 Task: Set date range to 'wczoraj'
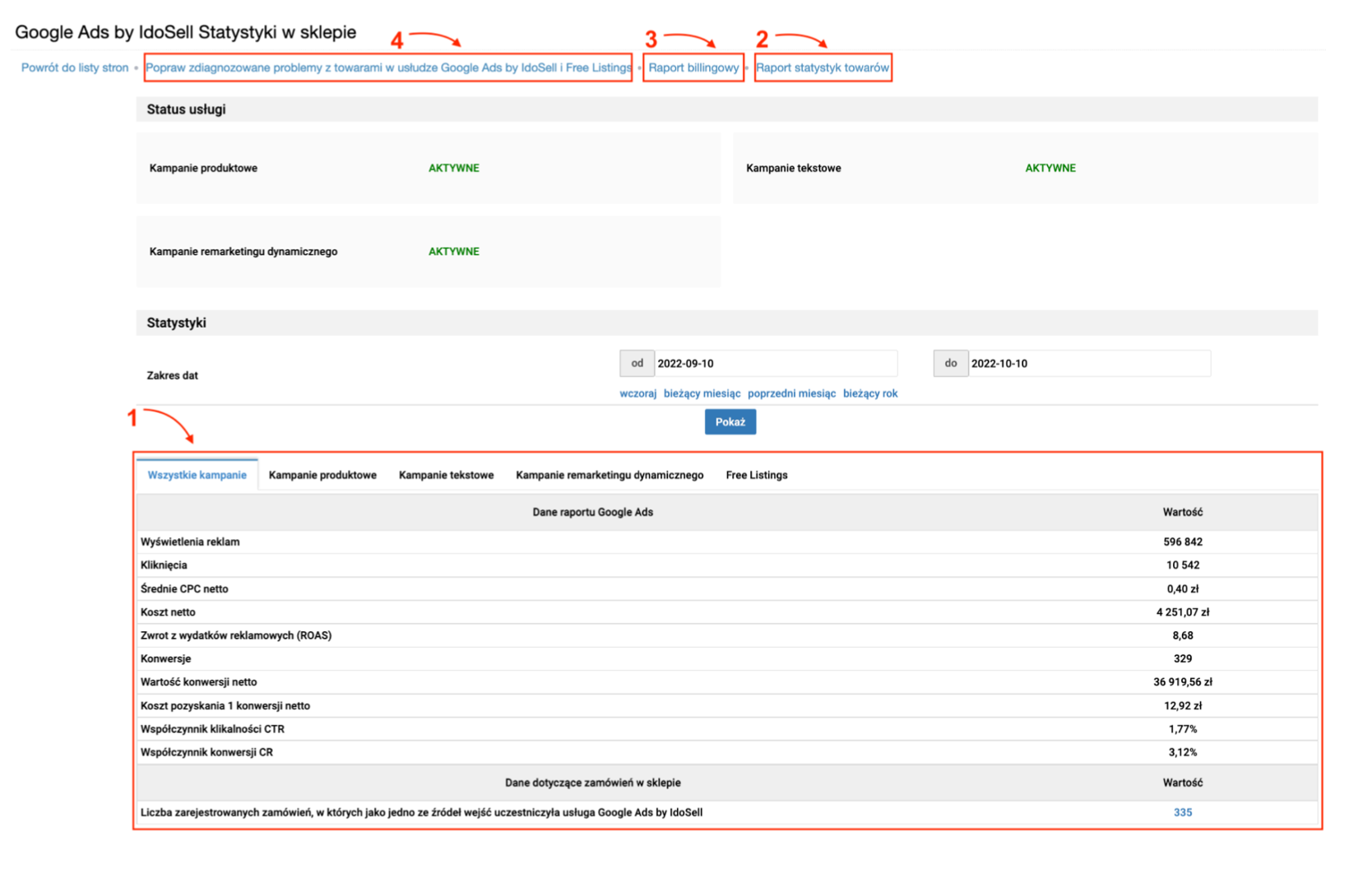point(637,393)
